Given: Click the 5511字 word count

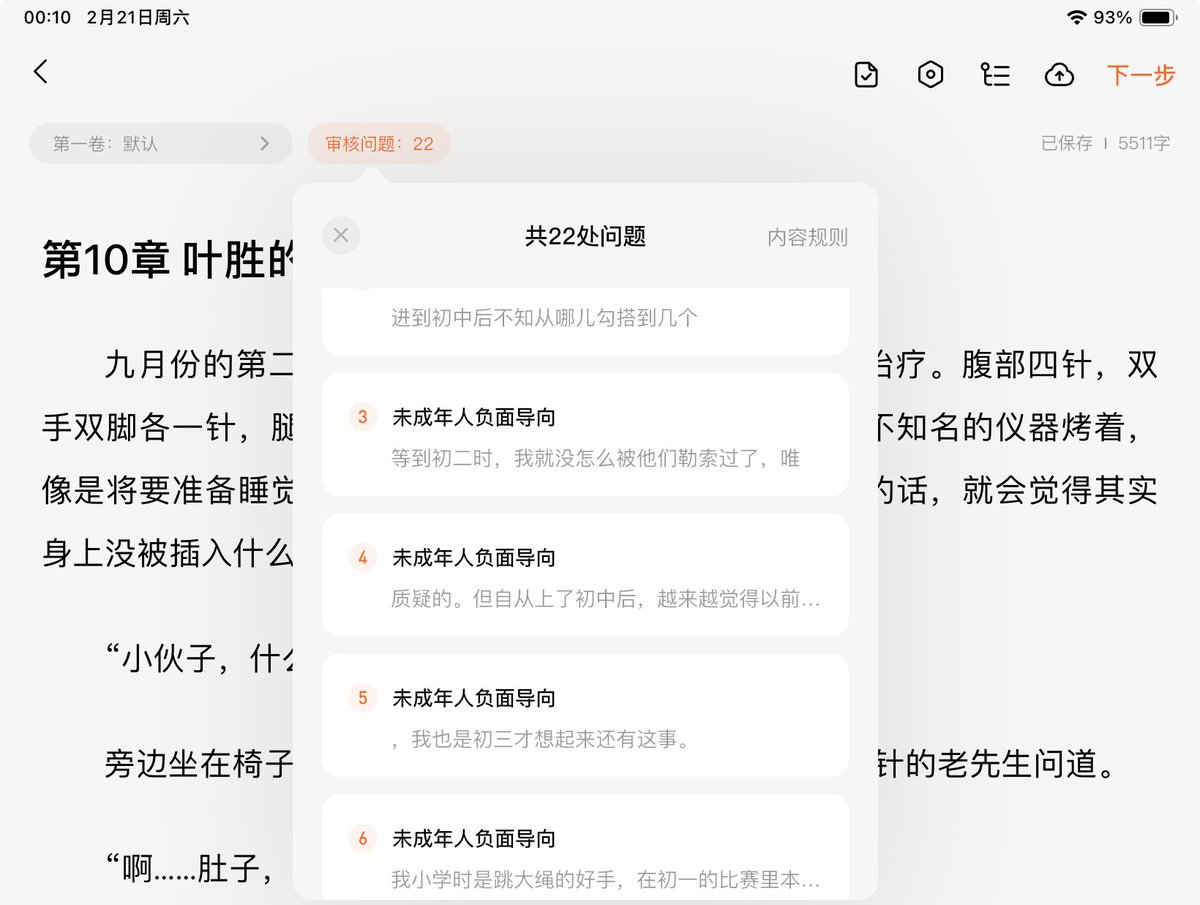Looking at the screenshot, I should [1144, 143].
